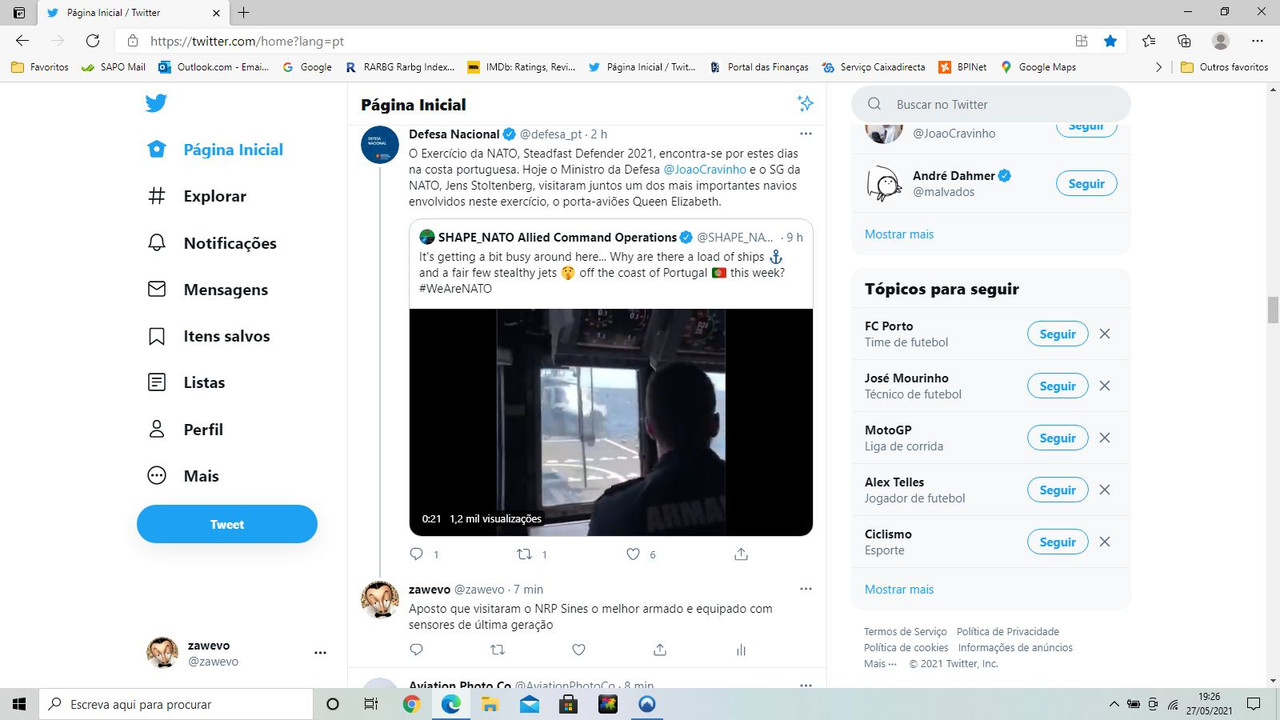Open a new browser tab
Image resolution: width=1280 pixels, height=720 pixels.
pyautogui.click(x=244, y=13)
